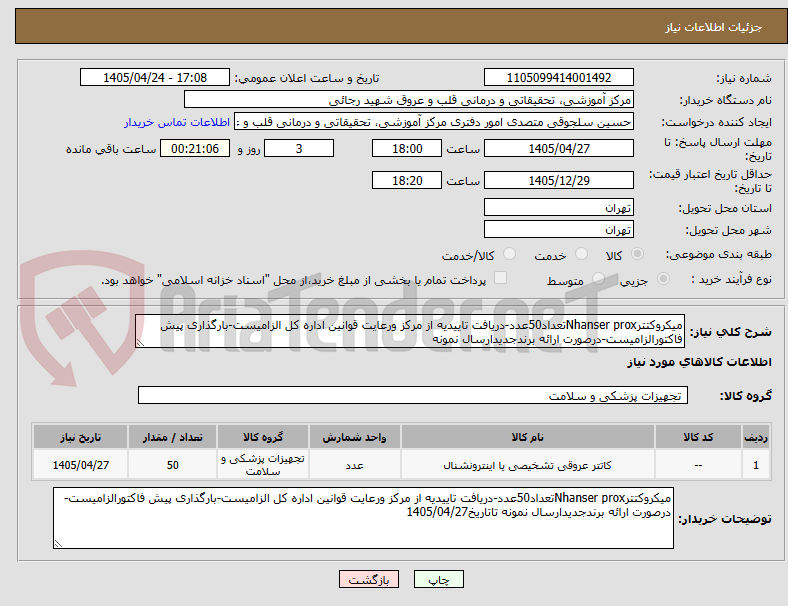Click response deadline date 1405/04/27 field
The image size is (788, 606).
(558, 149)
